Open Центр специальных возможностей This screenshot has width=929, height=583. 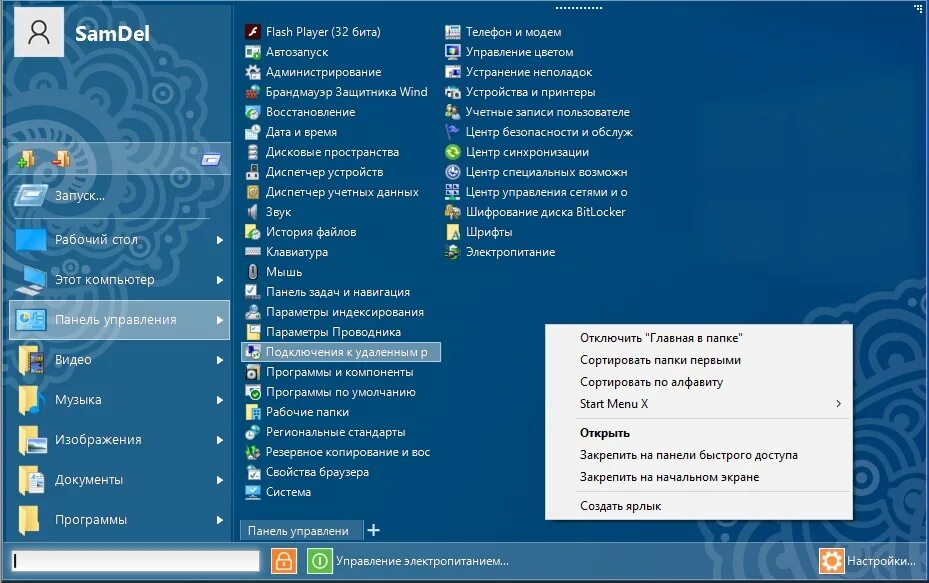536,172
